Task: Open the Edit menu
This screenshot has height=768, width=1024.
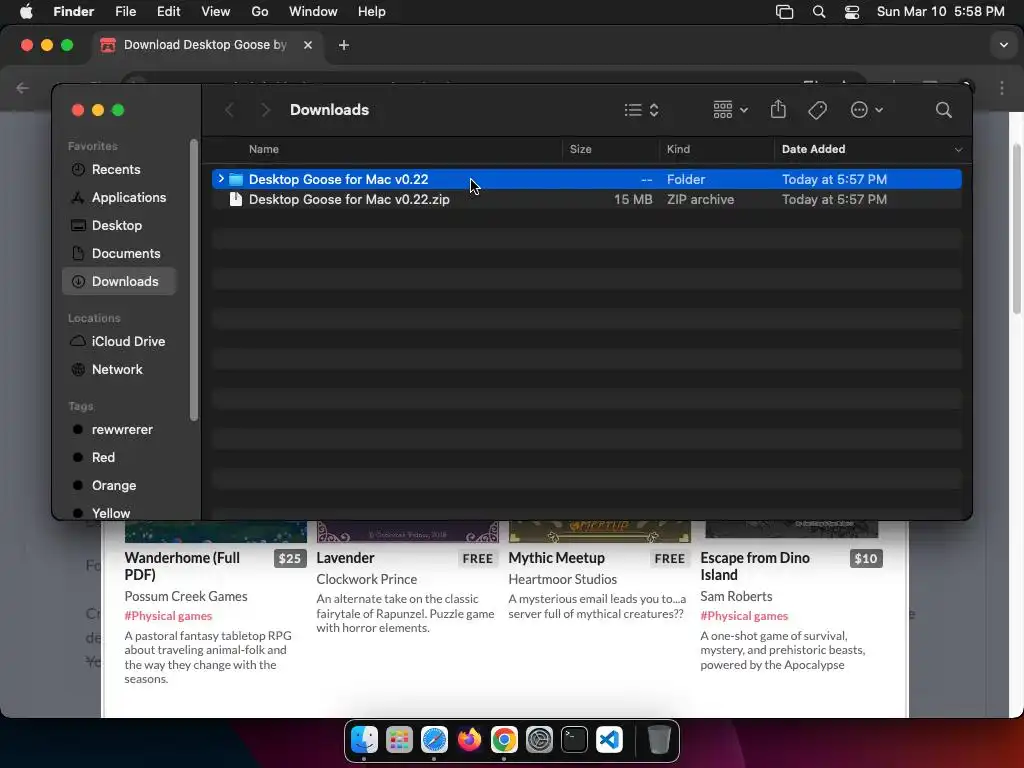Action: pyautogui.click(x=168, y=12)
